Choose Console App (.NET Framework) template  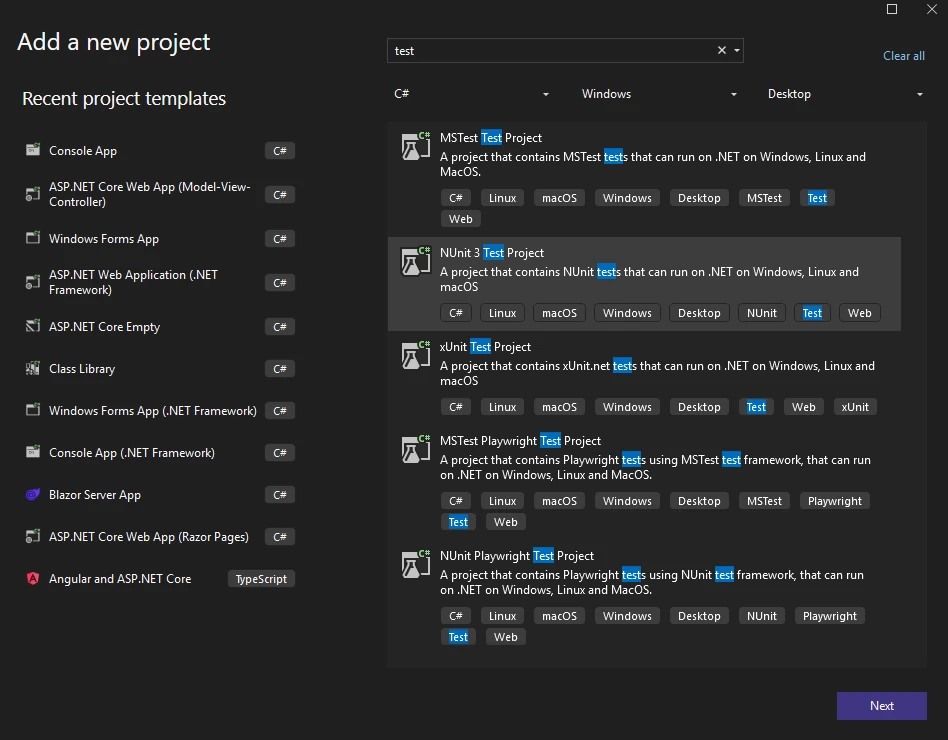[x=160, y=452]
